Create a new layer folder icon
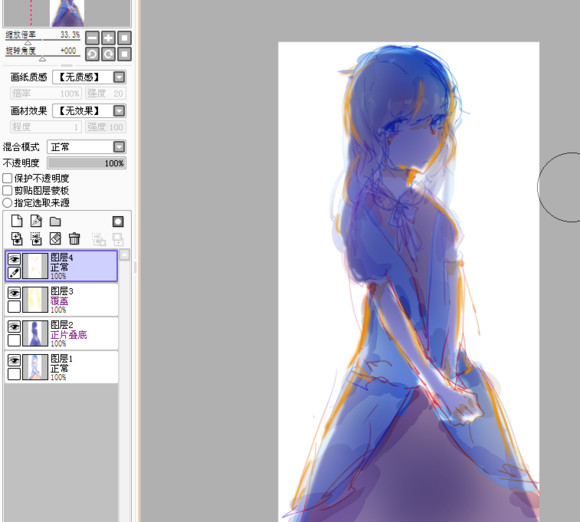The width and height of the screenshot is (580, 522). [x=55, y=222]
